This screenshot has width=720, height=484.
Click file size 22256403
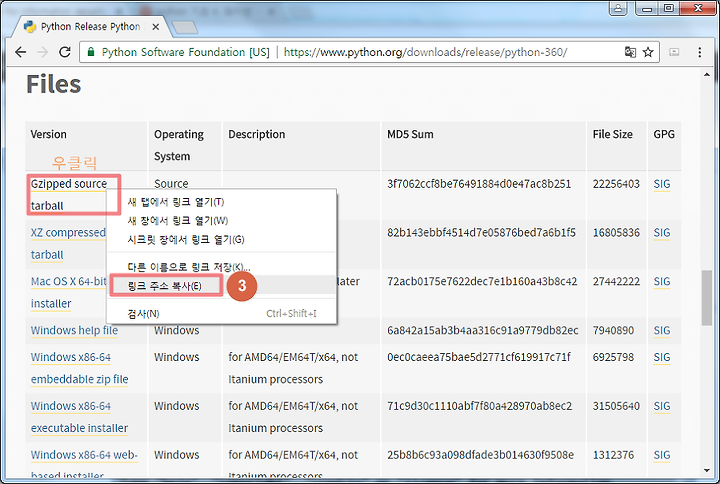tap(616, 184)
